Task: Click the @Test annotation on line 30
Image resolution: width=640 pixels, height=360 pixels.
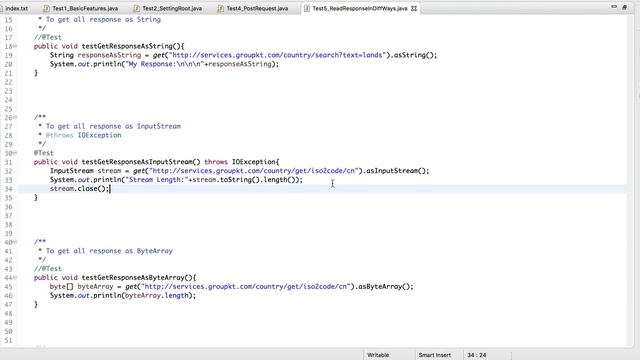Action: [x=44, y=153]
